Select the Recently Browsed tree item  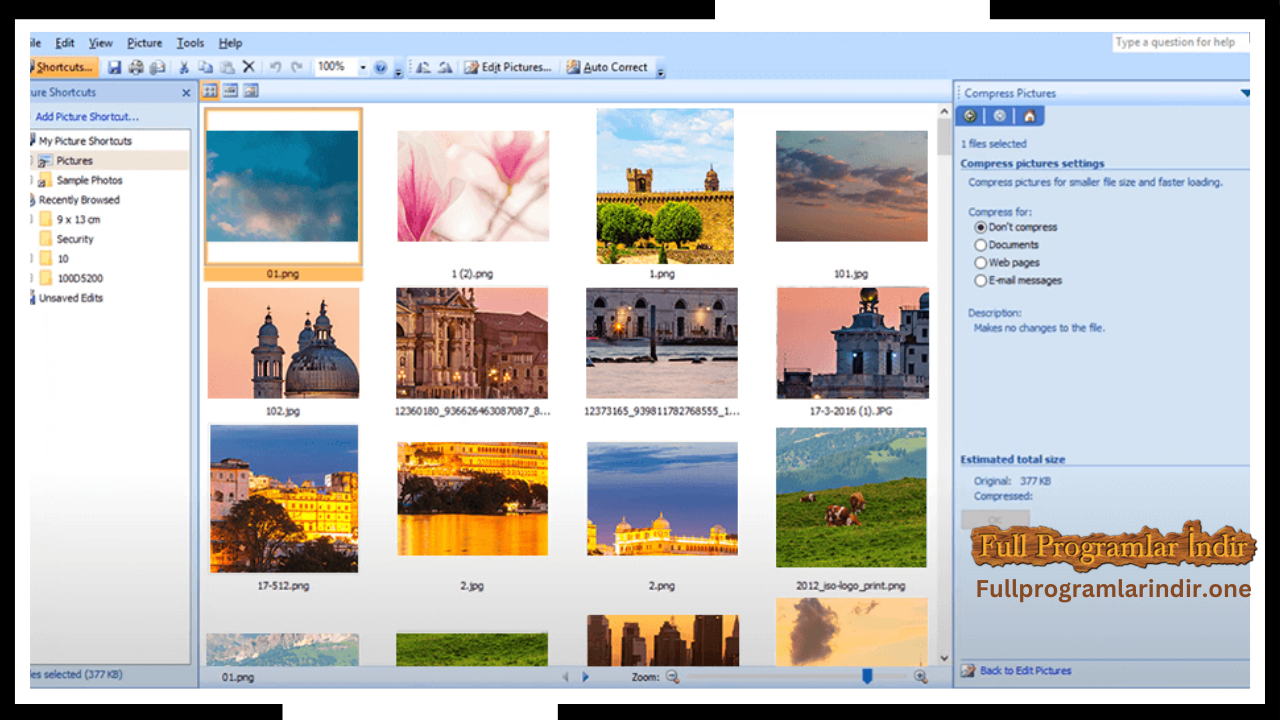point(79,200)
